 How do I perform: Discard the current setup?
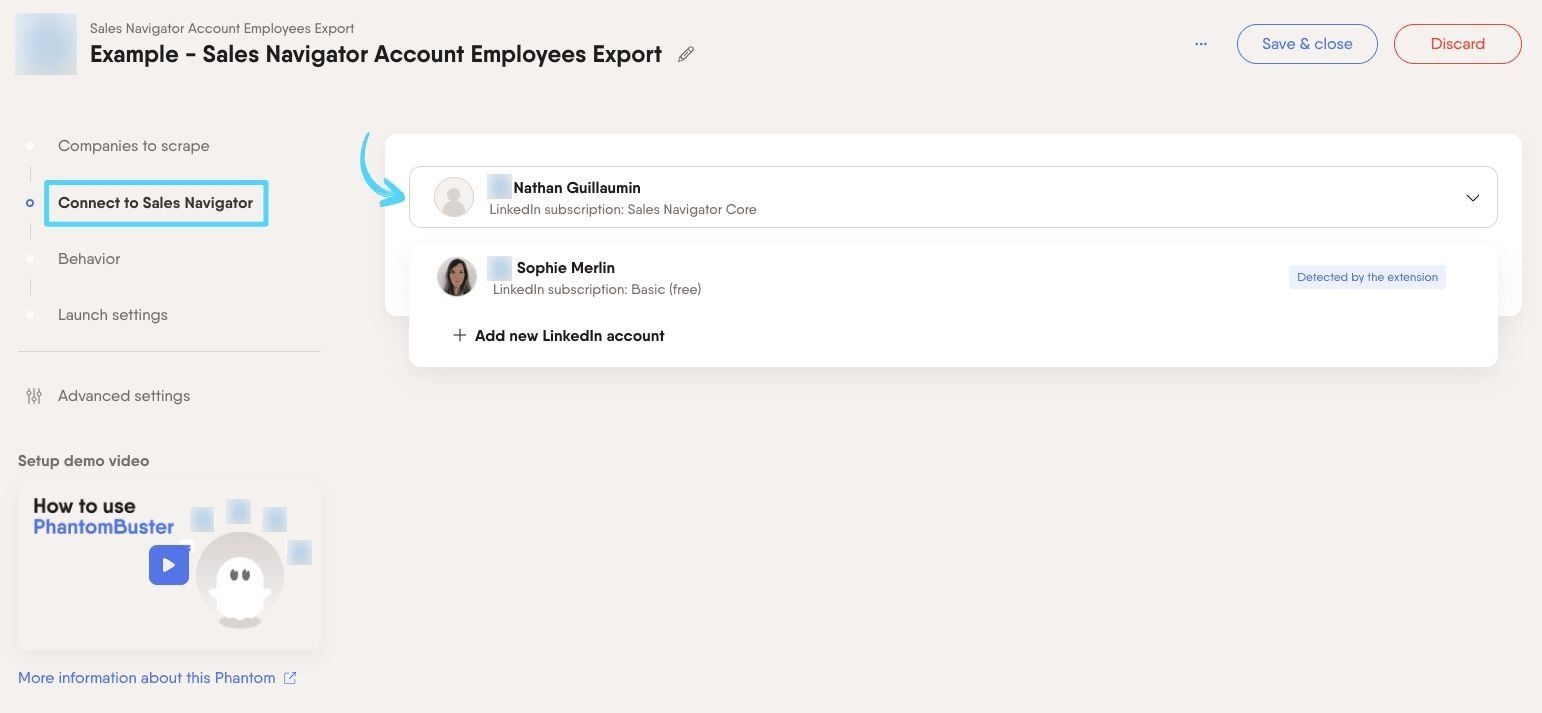pos(1457,44)
